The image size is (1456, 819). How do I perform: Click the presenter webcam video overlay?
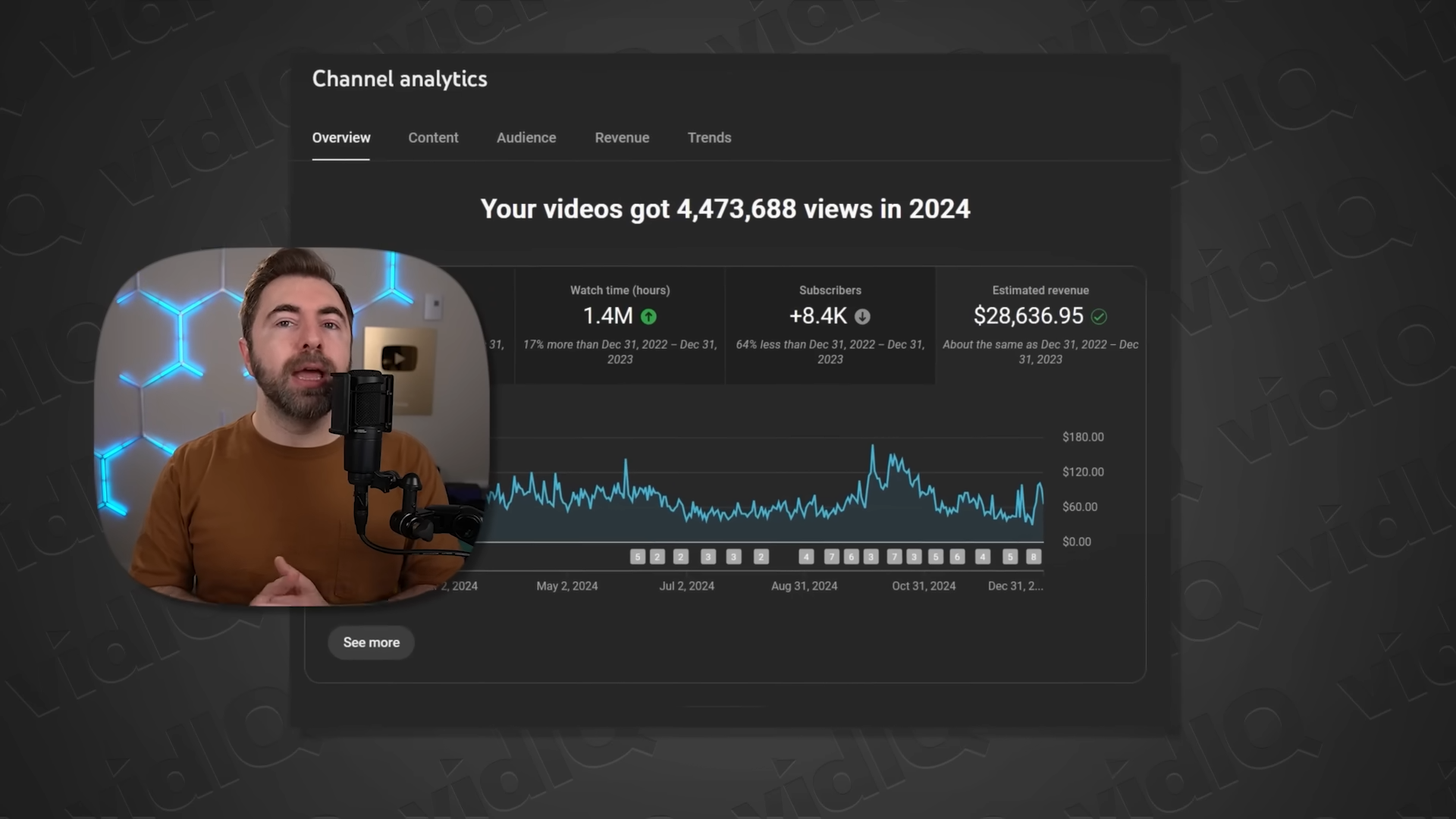(292, 426)
